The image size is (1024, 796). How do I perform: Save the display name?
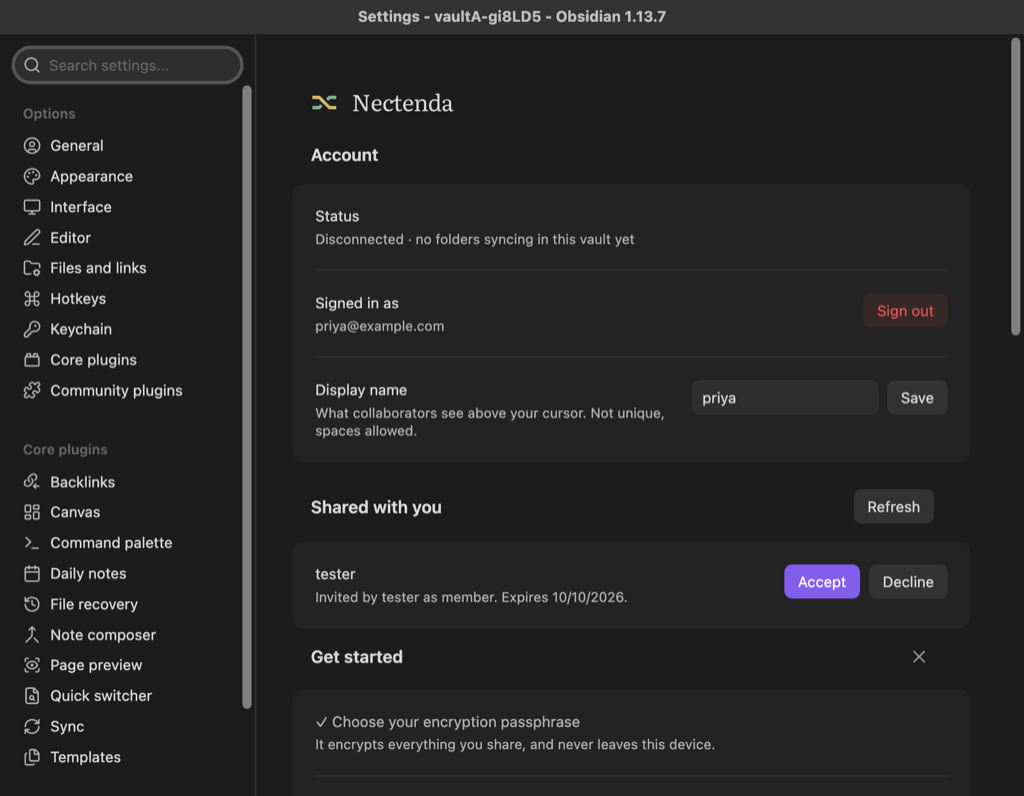917,398
